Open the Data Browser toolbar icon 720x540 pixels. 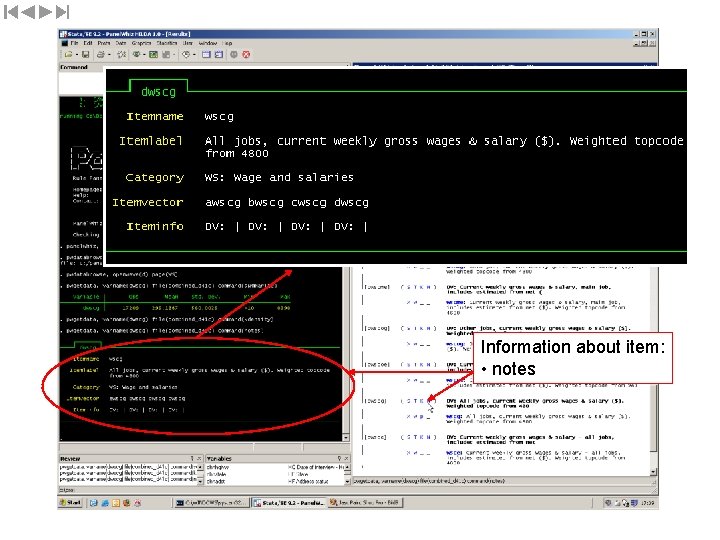219,55
